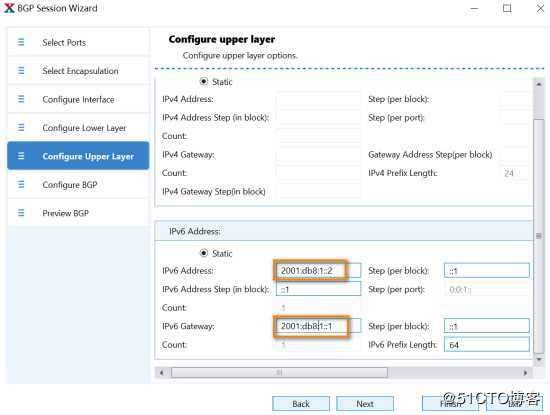This screenshot has height=415, width=550.
Task: Minimize the BGP Session Wizard window
Action: coord(474,8)
